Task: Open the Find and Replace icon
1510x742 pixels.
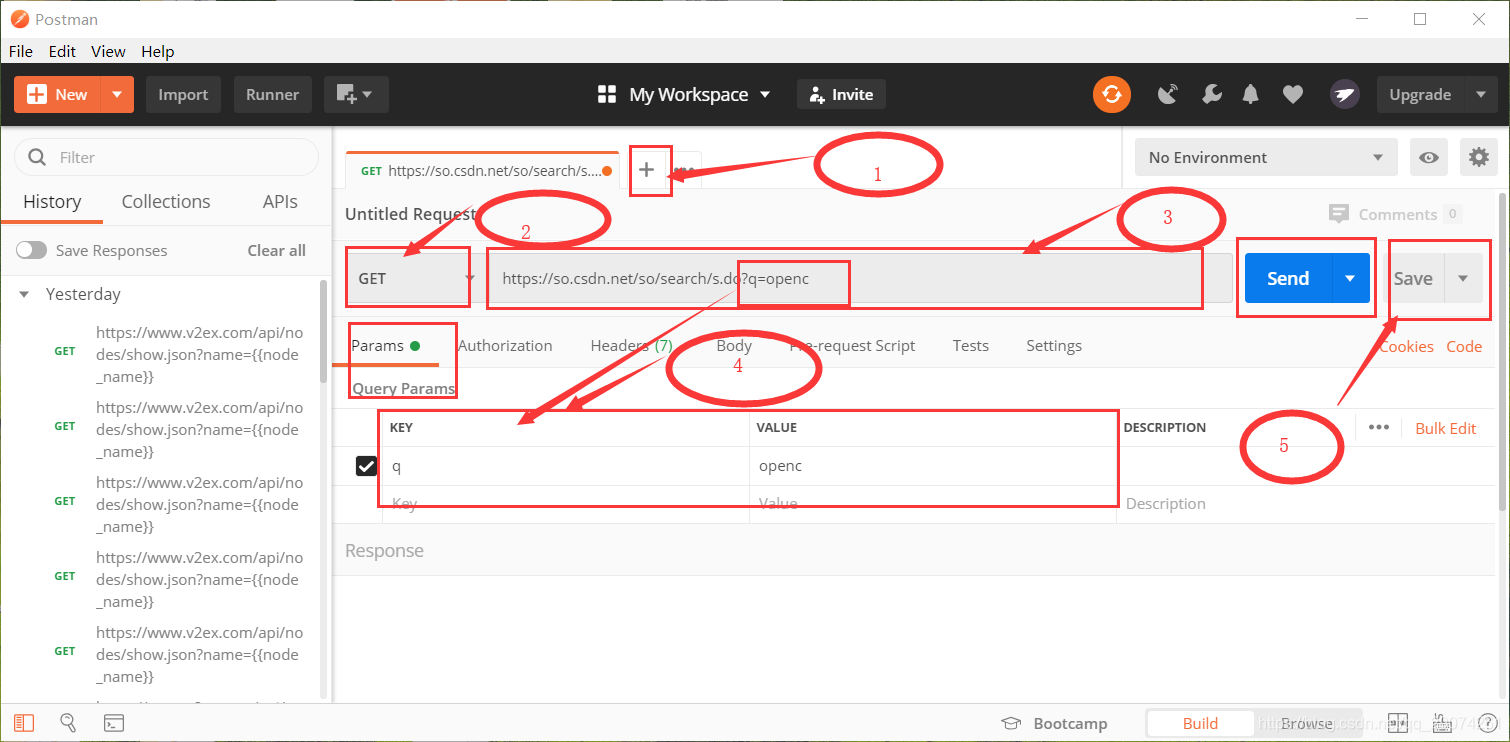Action: 69,723
